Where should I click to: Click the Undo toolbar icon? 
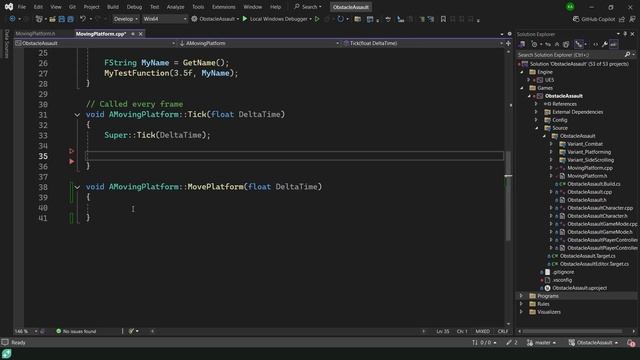pyautogui.click(x=83, y=19)
